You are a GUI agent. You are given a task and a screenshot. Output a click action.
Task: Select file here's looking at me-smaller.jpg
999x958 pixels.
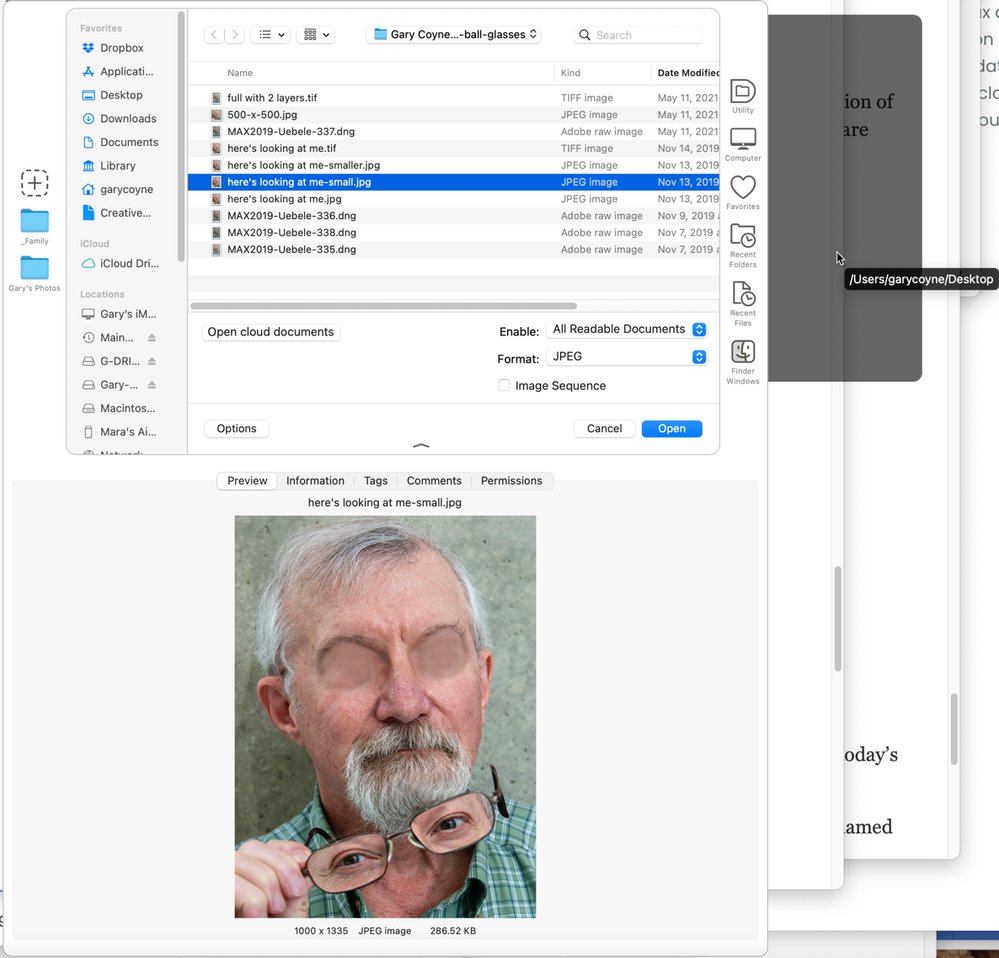click(x=454, y=165)
